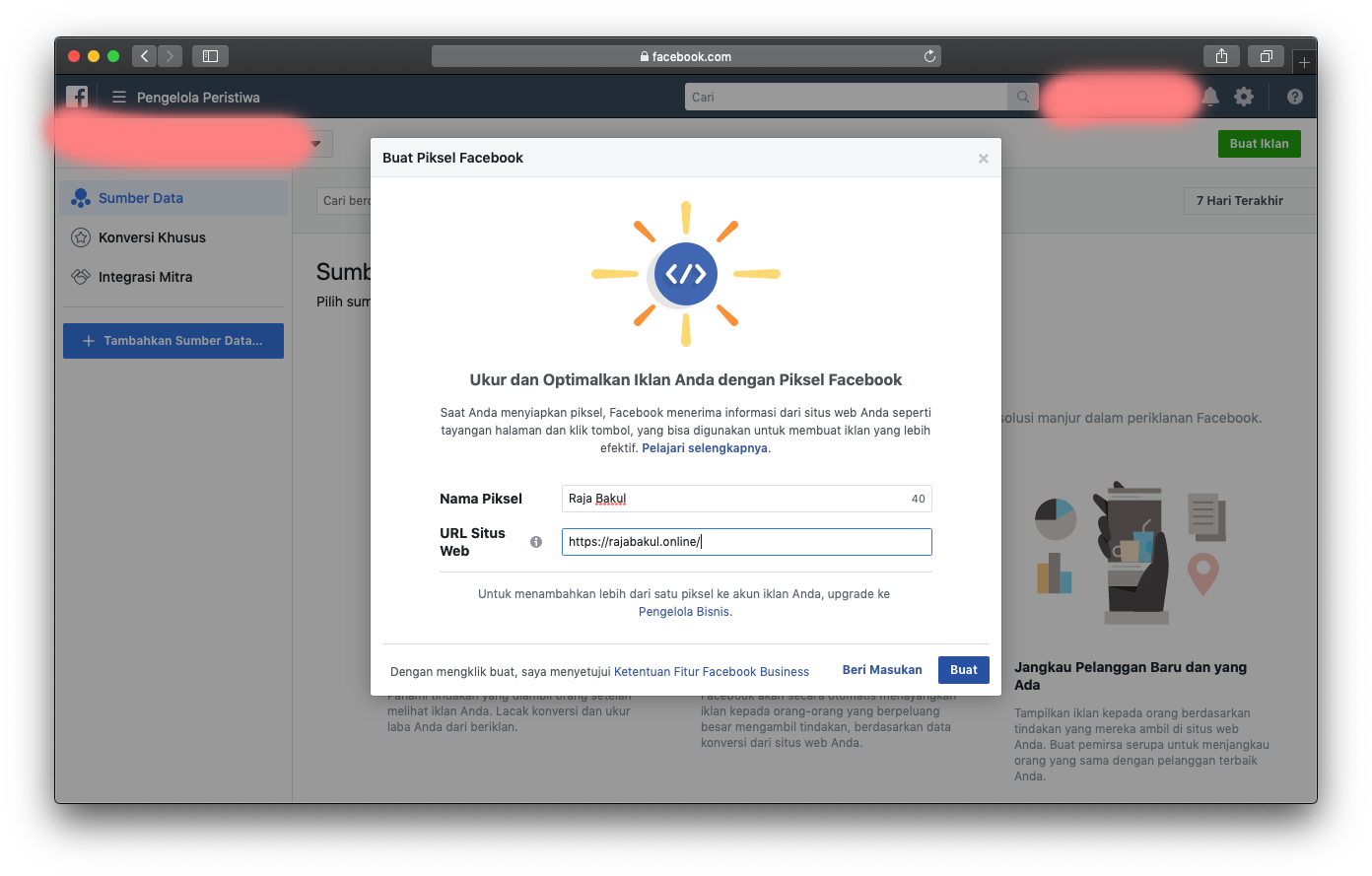Image resolution: width=1372 pixels, height=876 pixels.
Task: Expand the account dropdown arrow
Action: (x=315, y=144)
